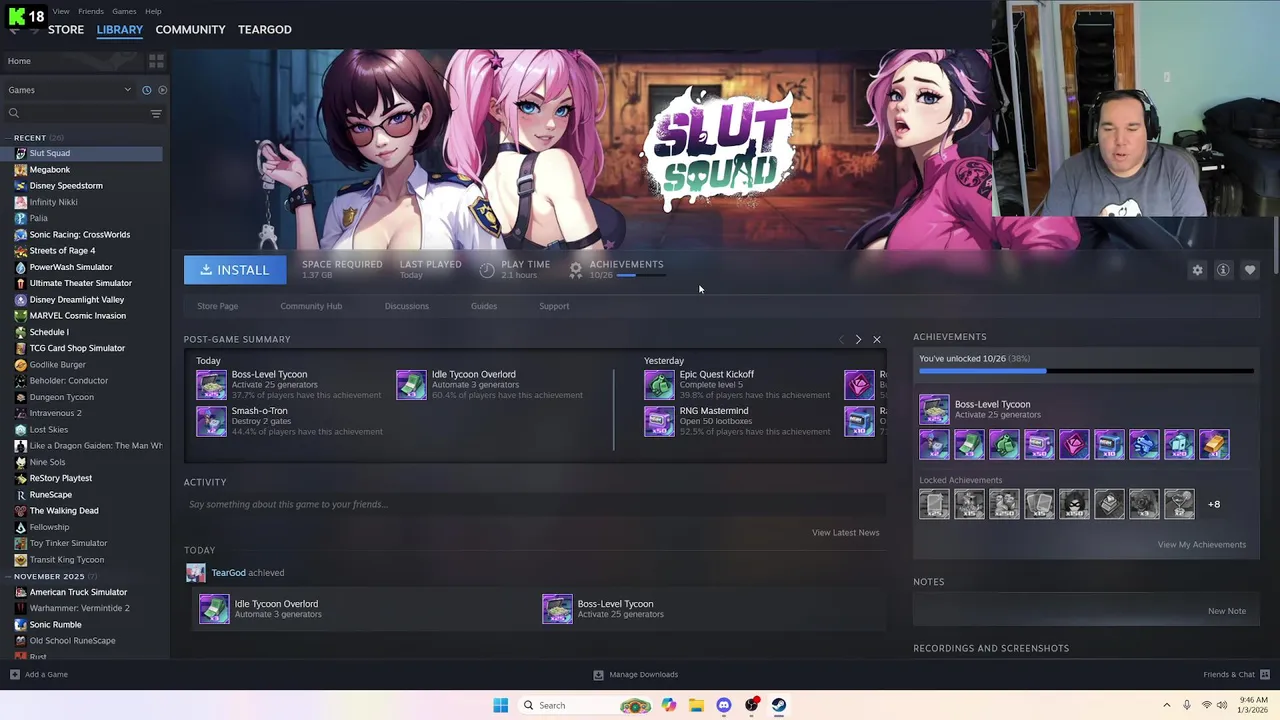Show next post-game summary page
The height and width of the screenshot is (720, 1280).
tap(858, 340)
